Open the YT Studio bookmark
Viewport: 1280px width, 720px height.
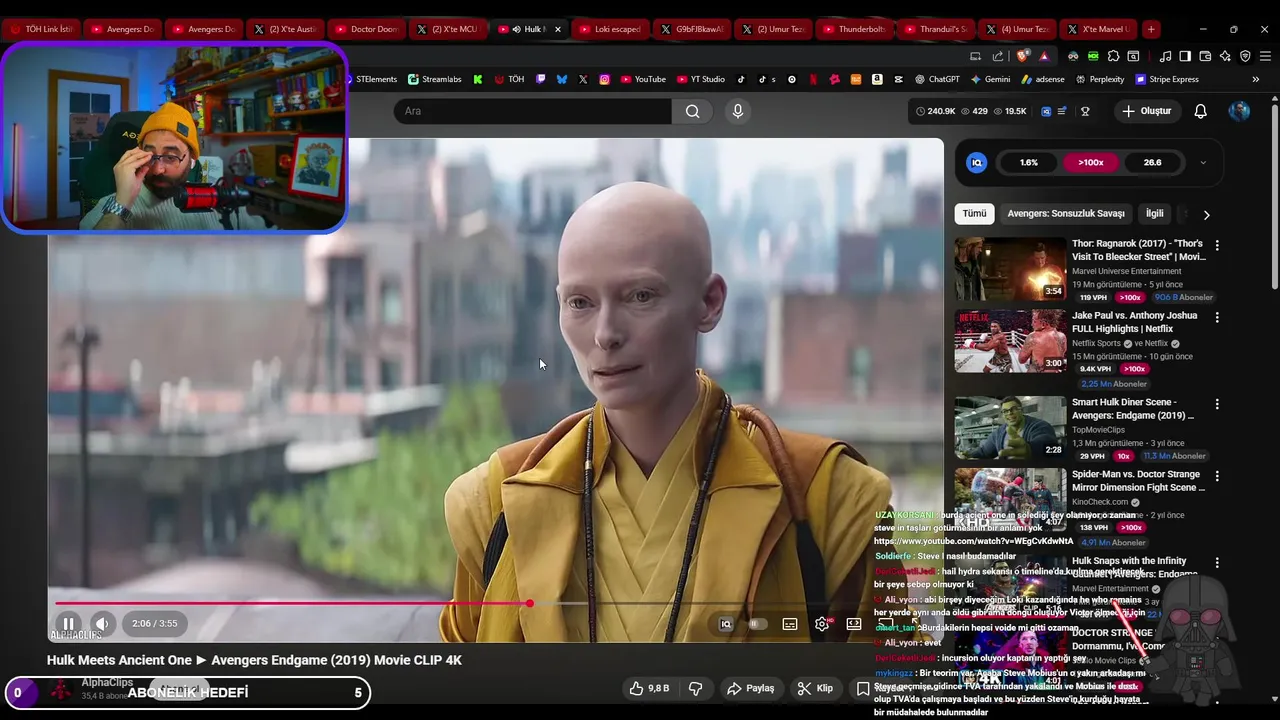701,79
